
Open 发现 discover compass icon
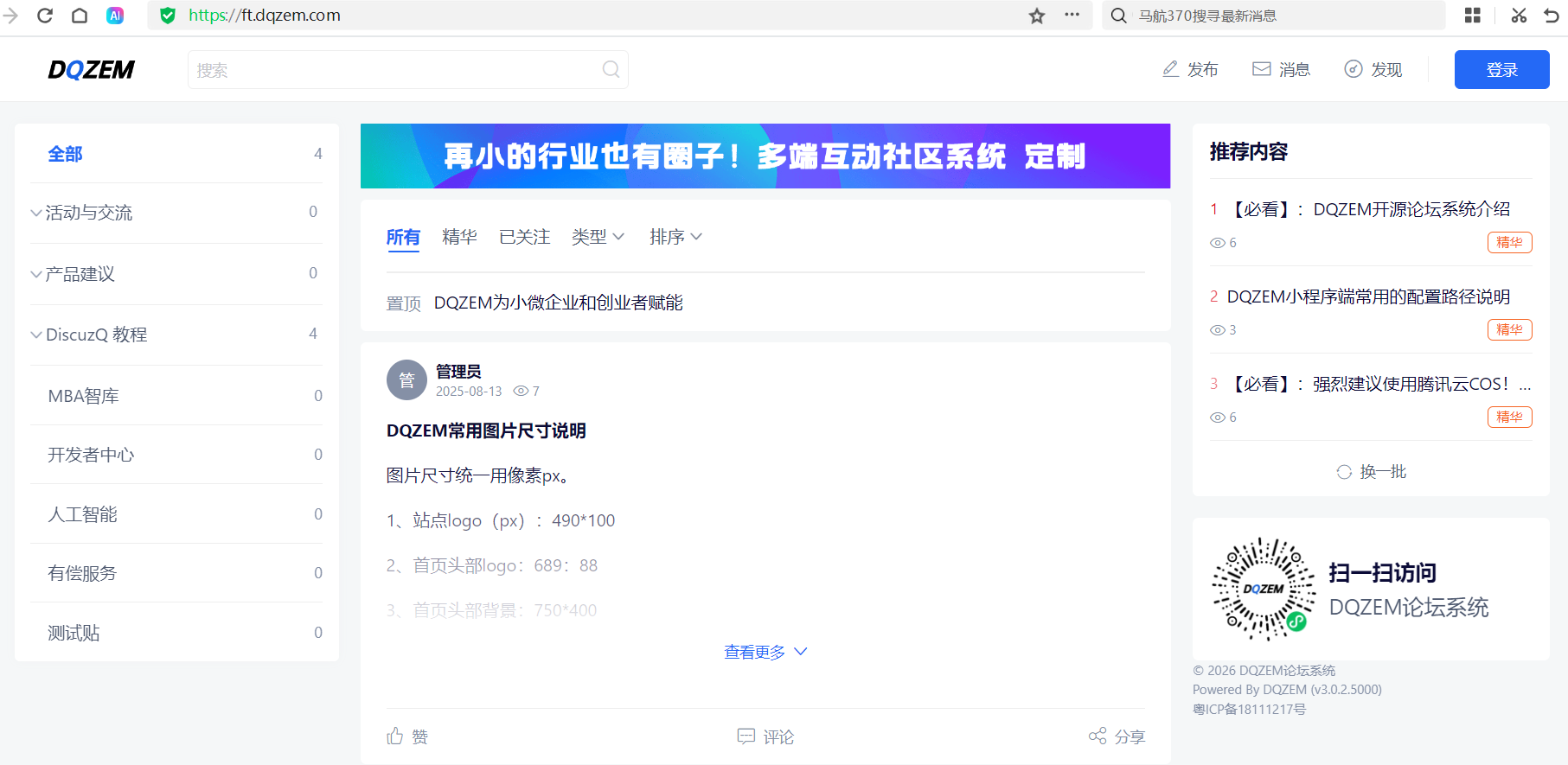tap(1354, 69)
